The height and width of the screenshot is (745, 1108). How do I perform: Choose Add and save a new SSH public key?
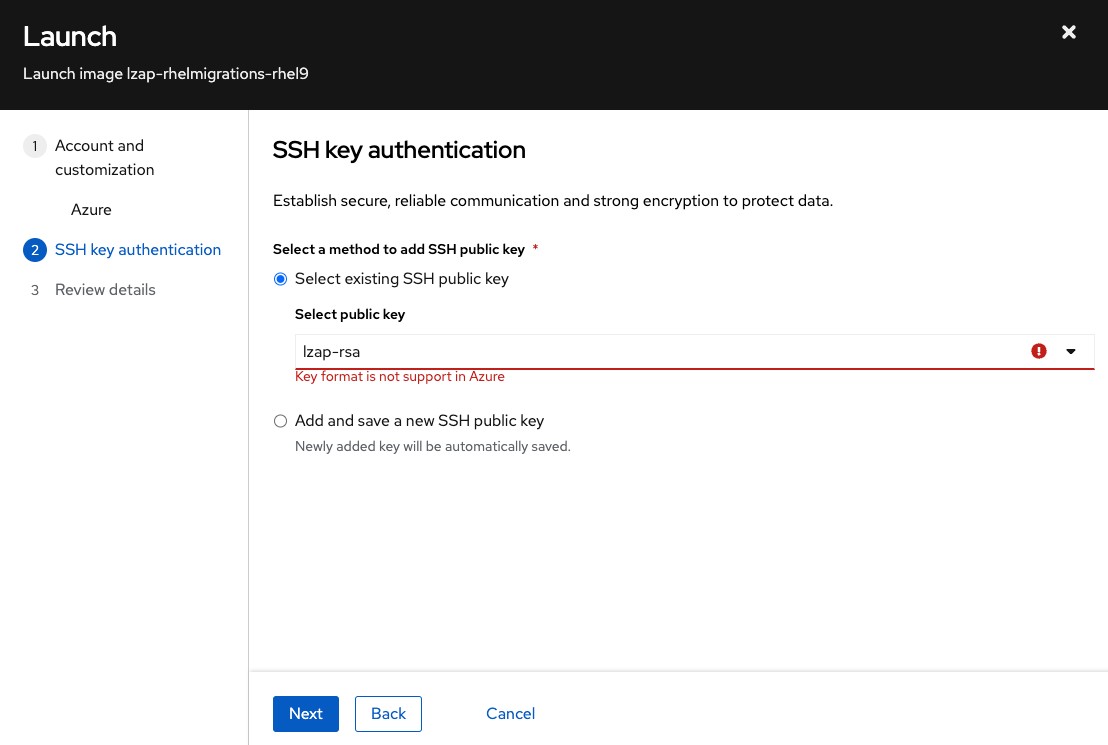[x=280, y=421]
